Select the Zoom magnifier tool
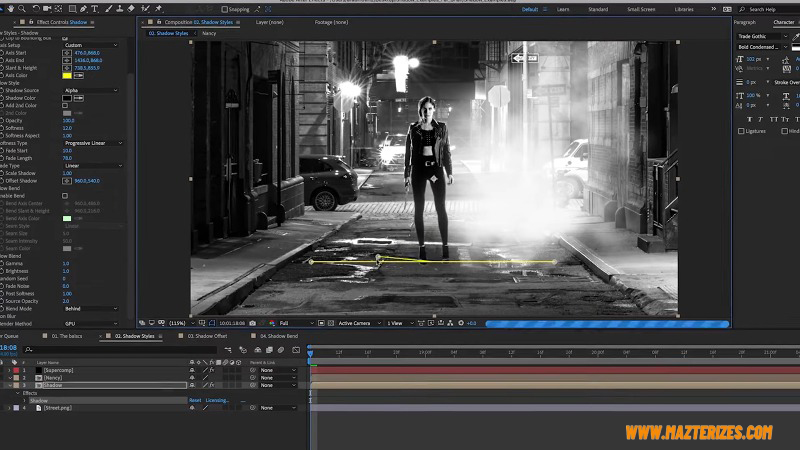 tap(22, 9)
